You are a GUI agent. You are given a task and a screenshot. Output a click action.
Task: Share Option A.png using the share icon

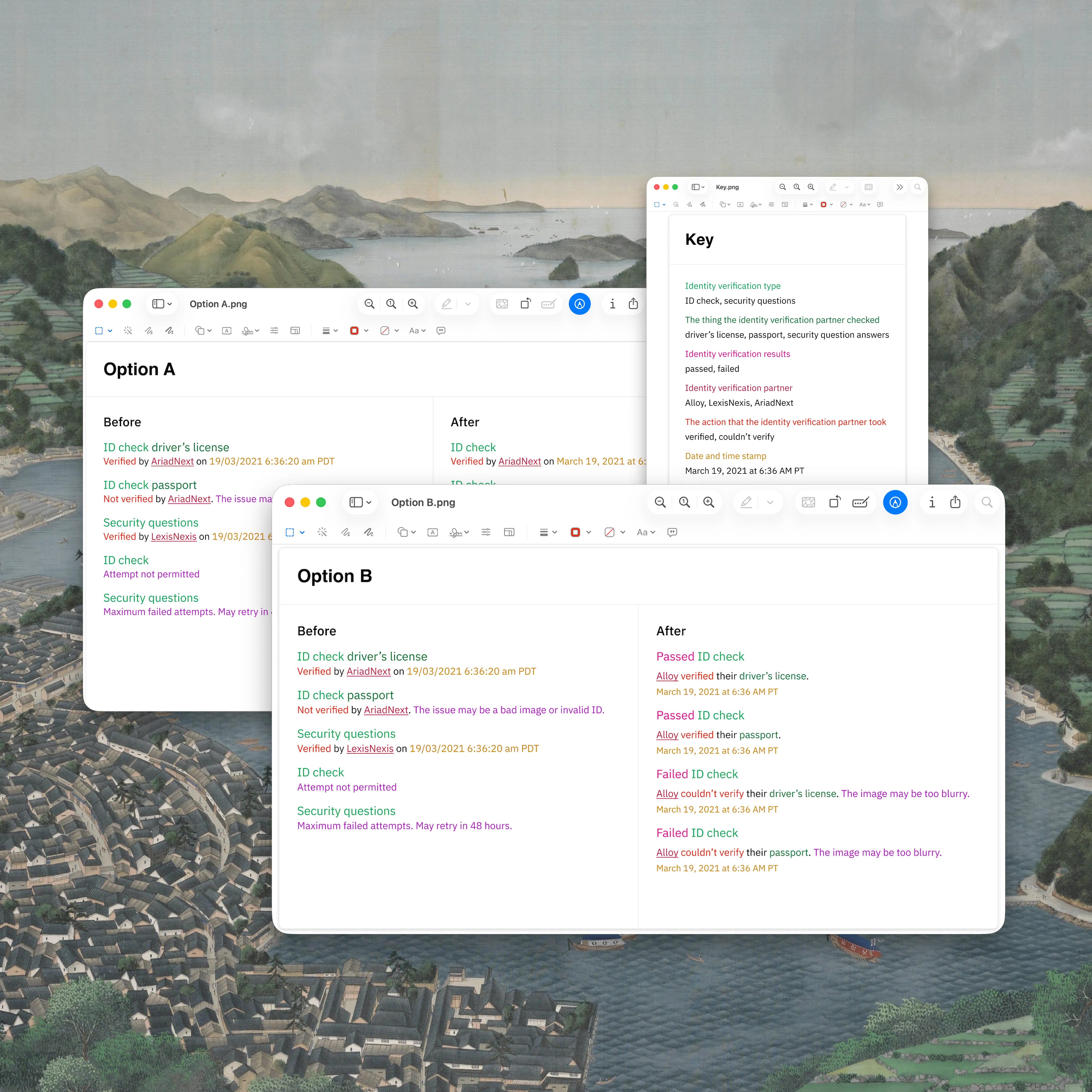coord(633,303)
